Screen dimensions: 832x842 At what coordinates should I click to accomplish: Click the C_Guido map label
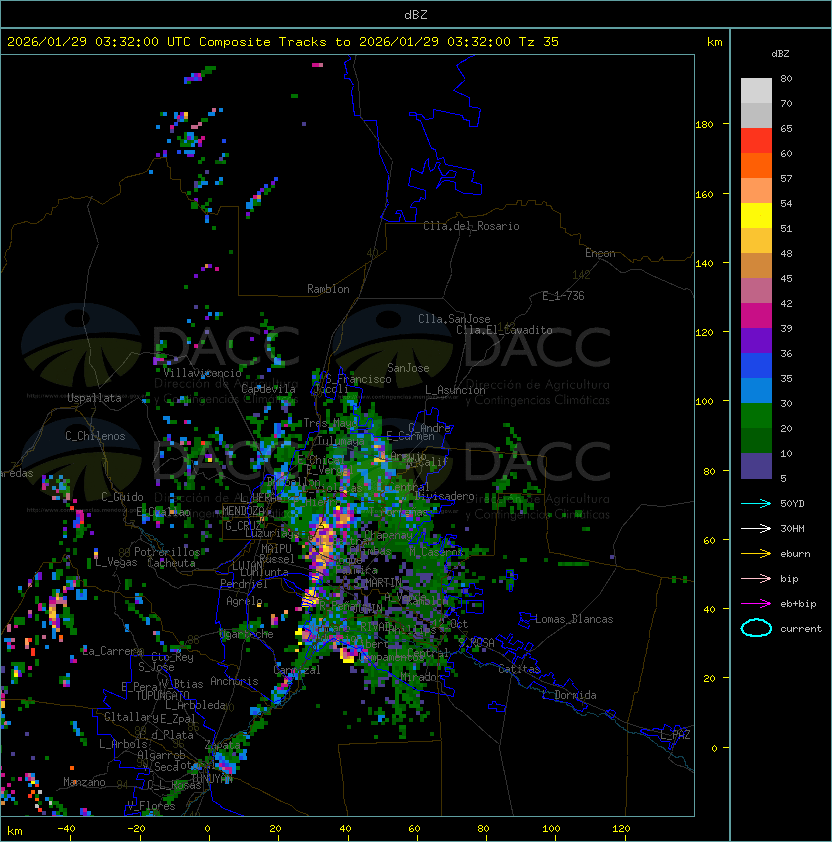[122, 497]
